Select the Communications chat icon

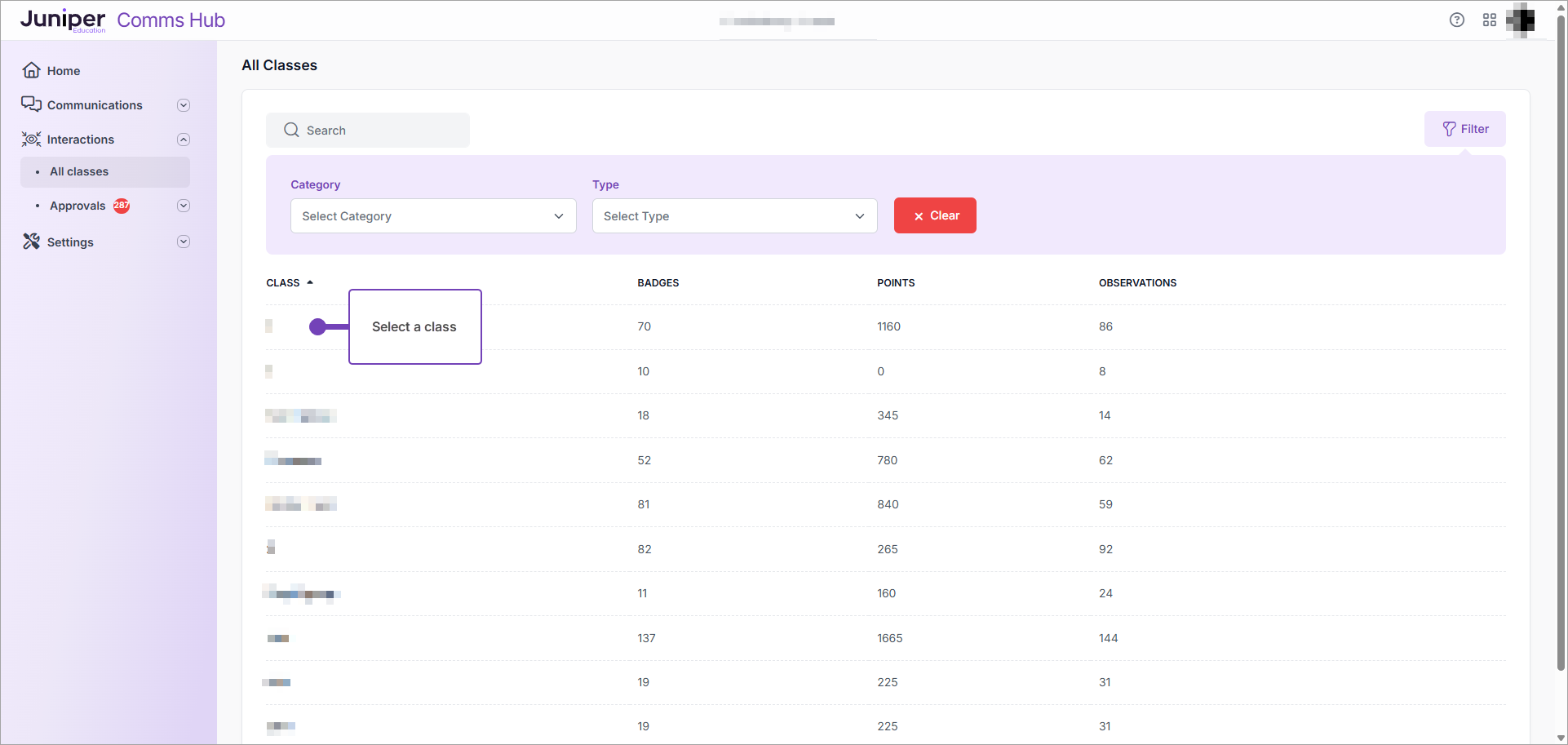pos(31,104)
